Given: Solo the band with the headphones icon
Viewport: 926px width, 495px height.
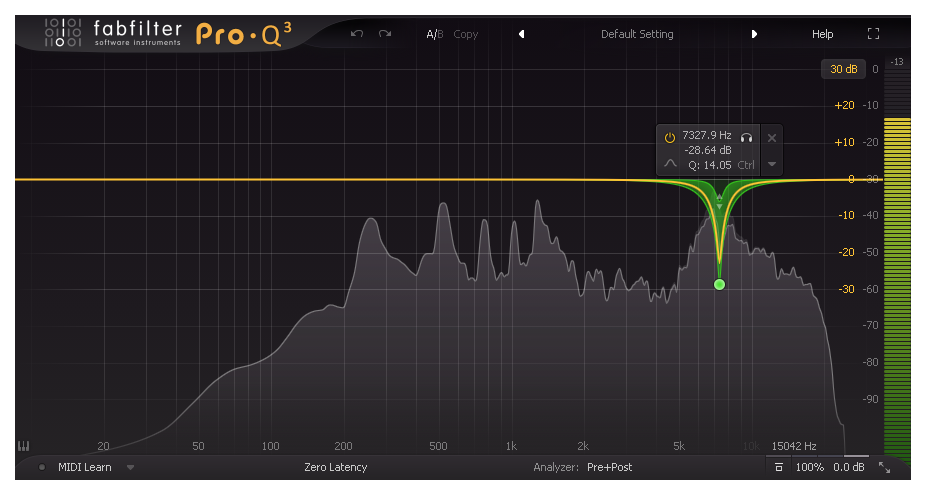Looking at the screenshot, I should [746, 138].
